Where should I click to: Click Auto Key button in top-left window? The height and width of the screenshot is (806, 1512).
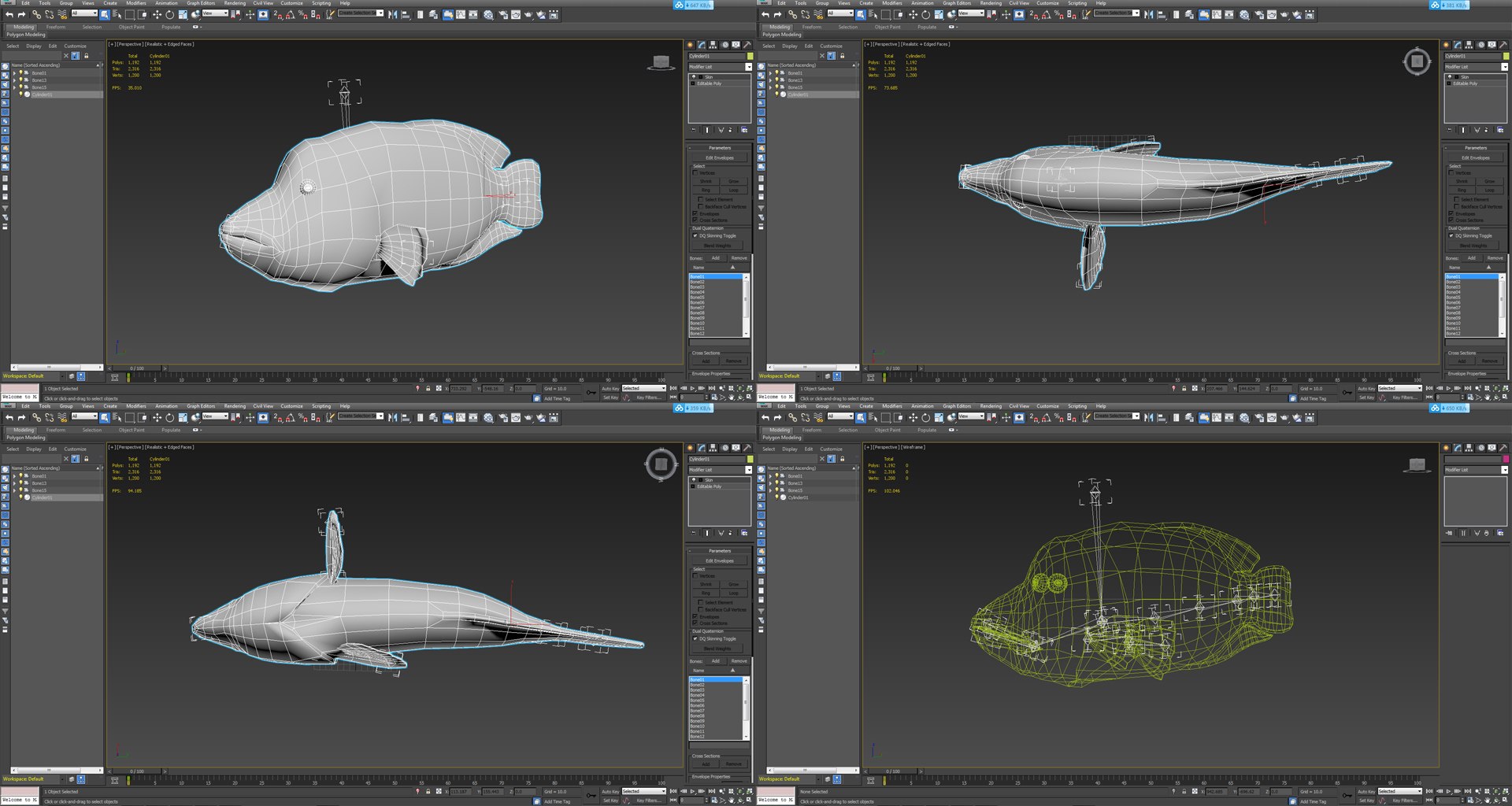[610, 388]
